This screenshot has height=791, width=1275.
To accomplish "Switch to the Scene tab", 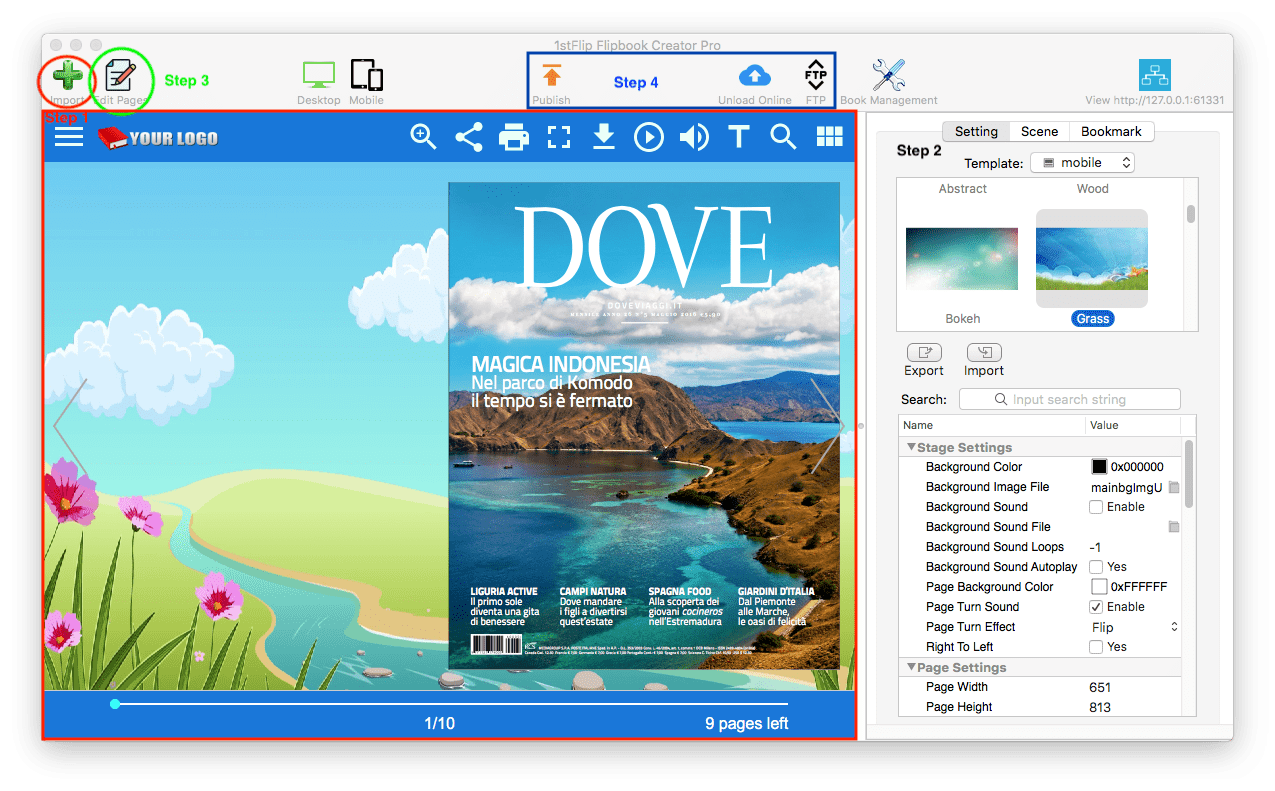I will (1039, 131).
